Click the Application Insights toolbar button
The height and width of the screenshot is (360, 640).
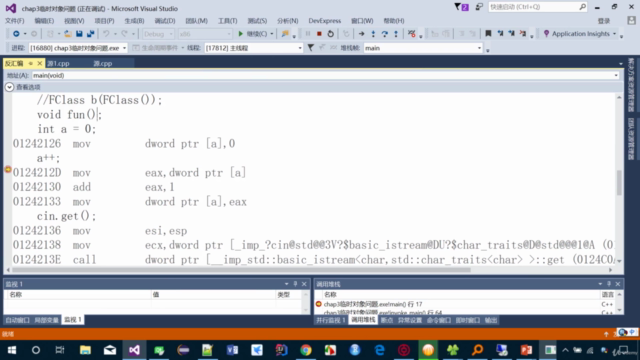coord(579,34)
